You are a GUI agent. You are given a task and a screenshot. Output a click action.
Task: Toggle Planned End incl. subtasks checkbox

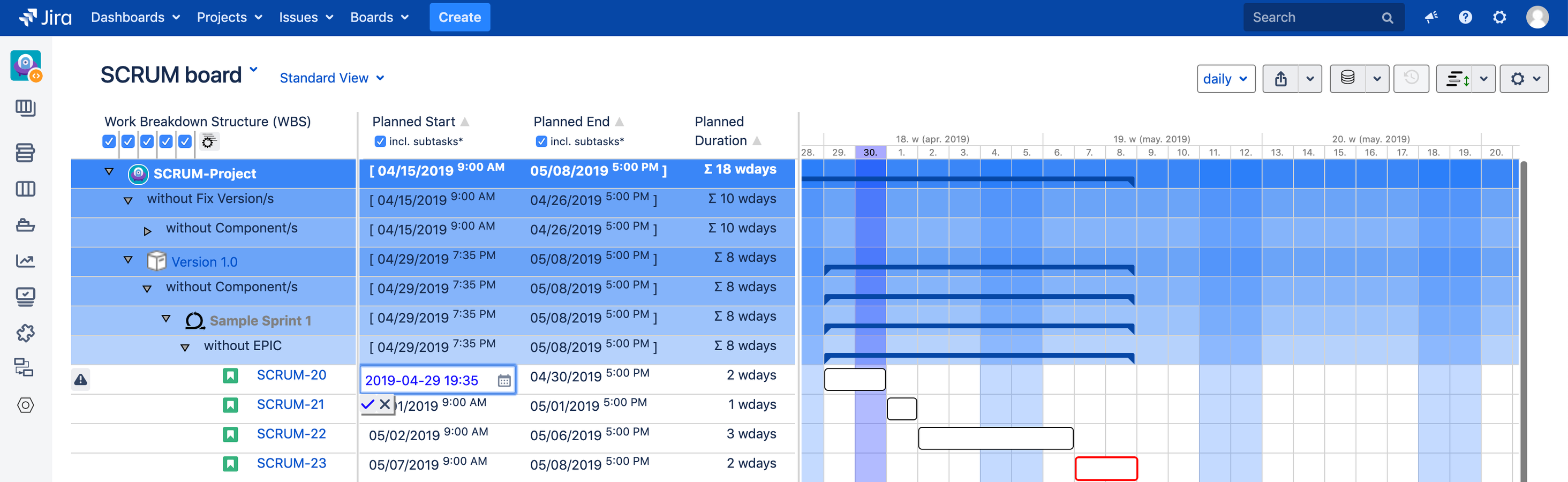click(541, 141)
